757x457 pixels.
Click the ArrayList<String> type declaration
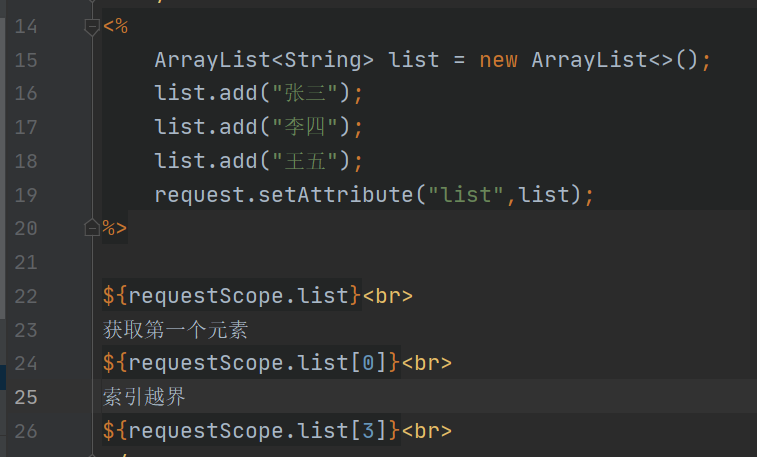point(264,60)
